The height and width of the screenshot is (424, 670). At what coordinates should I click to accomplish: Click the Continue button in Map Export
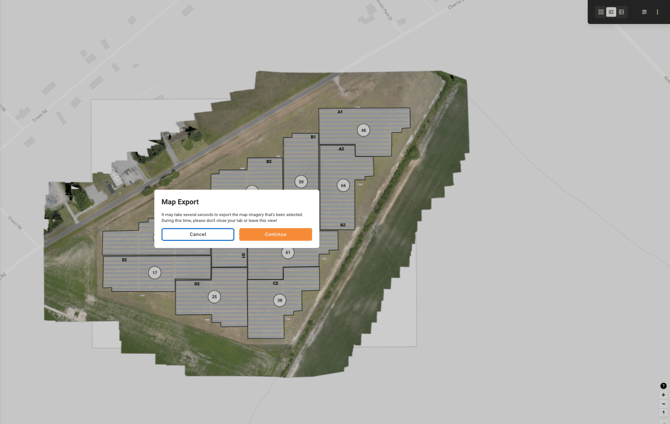click(275, 234)
